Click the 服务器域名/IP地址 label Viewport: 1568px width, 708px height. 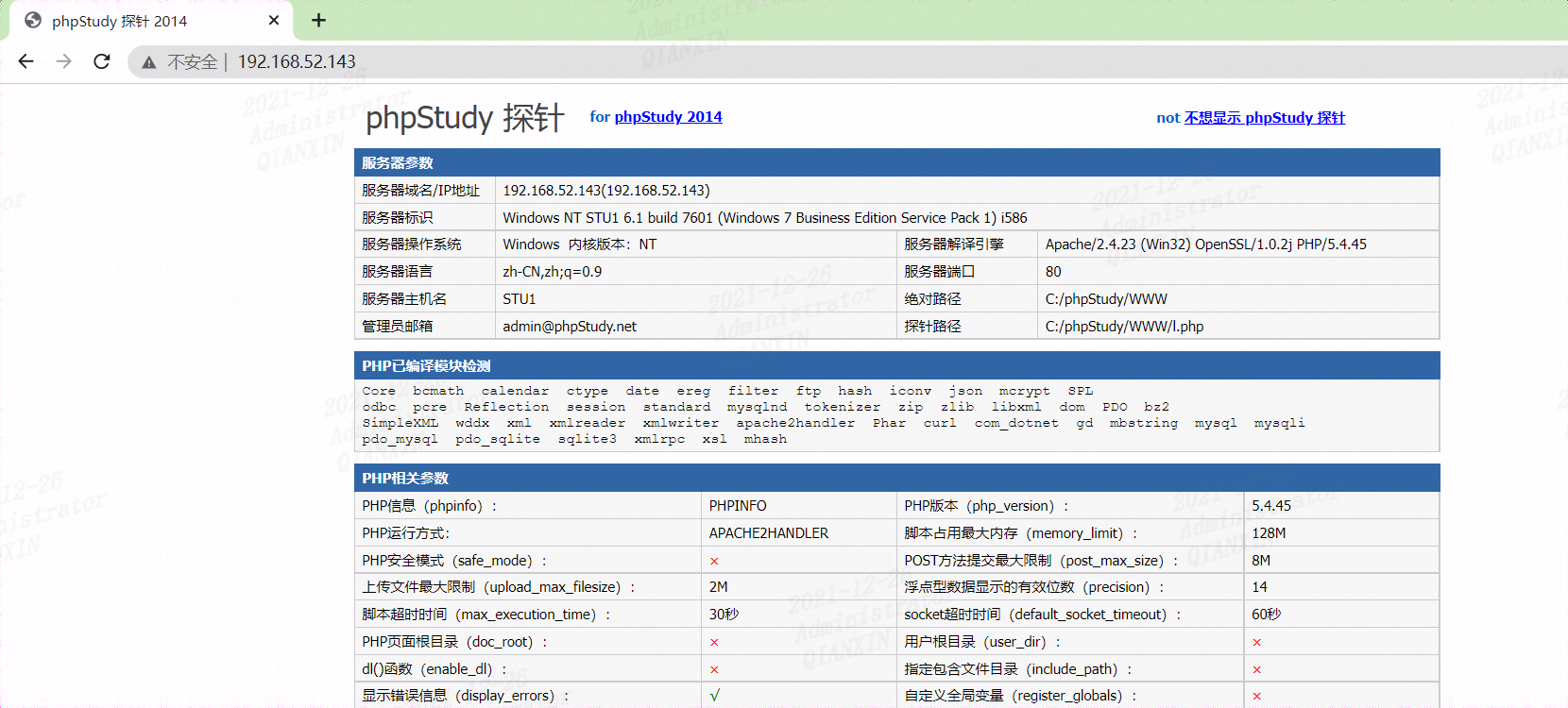click(420, 191)
